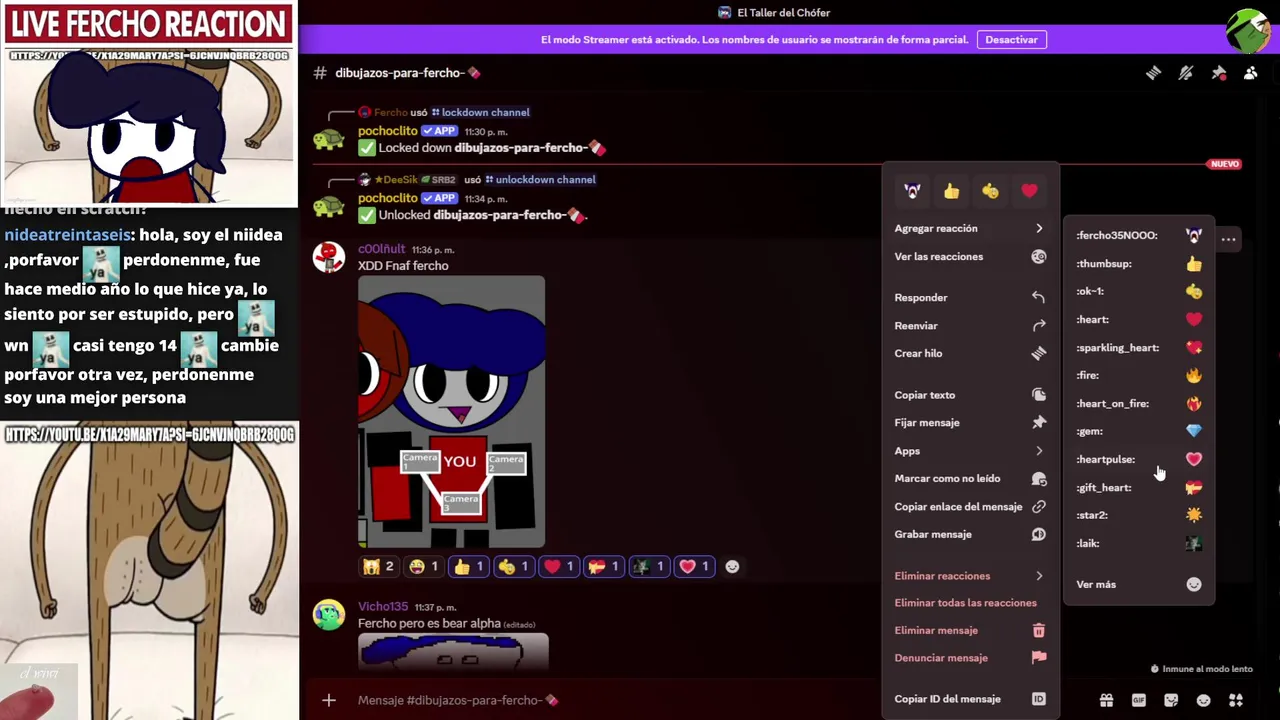This screenshot has width=1280, height=720.
Task: Click the red heart quick reaction in context menu
Action: 1029,191
